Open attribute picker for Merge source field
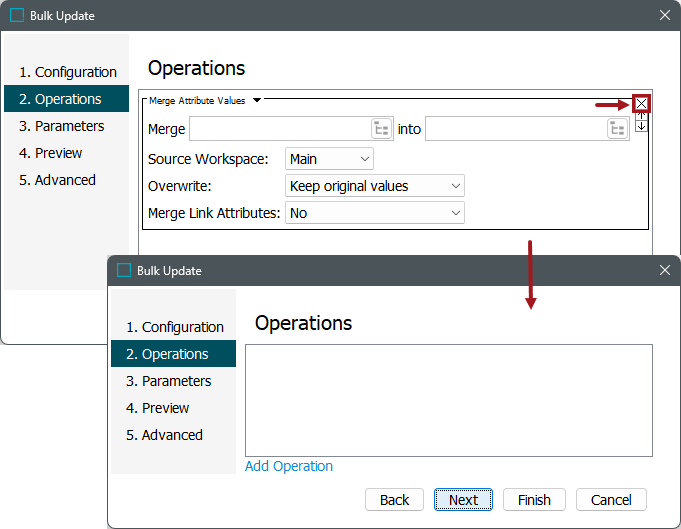Screen dimensions: 681x529 pos(381,128)
